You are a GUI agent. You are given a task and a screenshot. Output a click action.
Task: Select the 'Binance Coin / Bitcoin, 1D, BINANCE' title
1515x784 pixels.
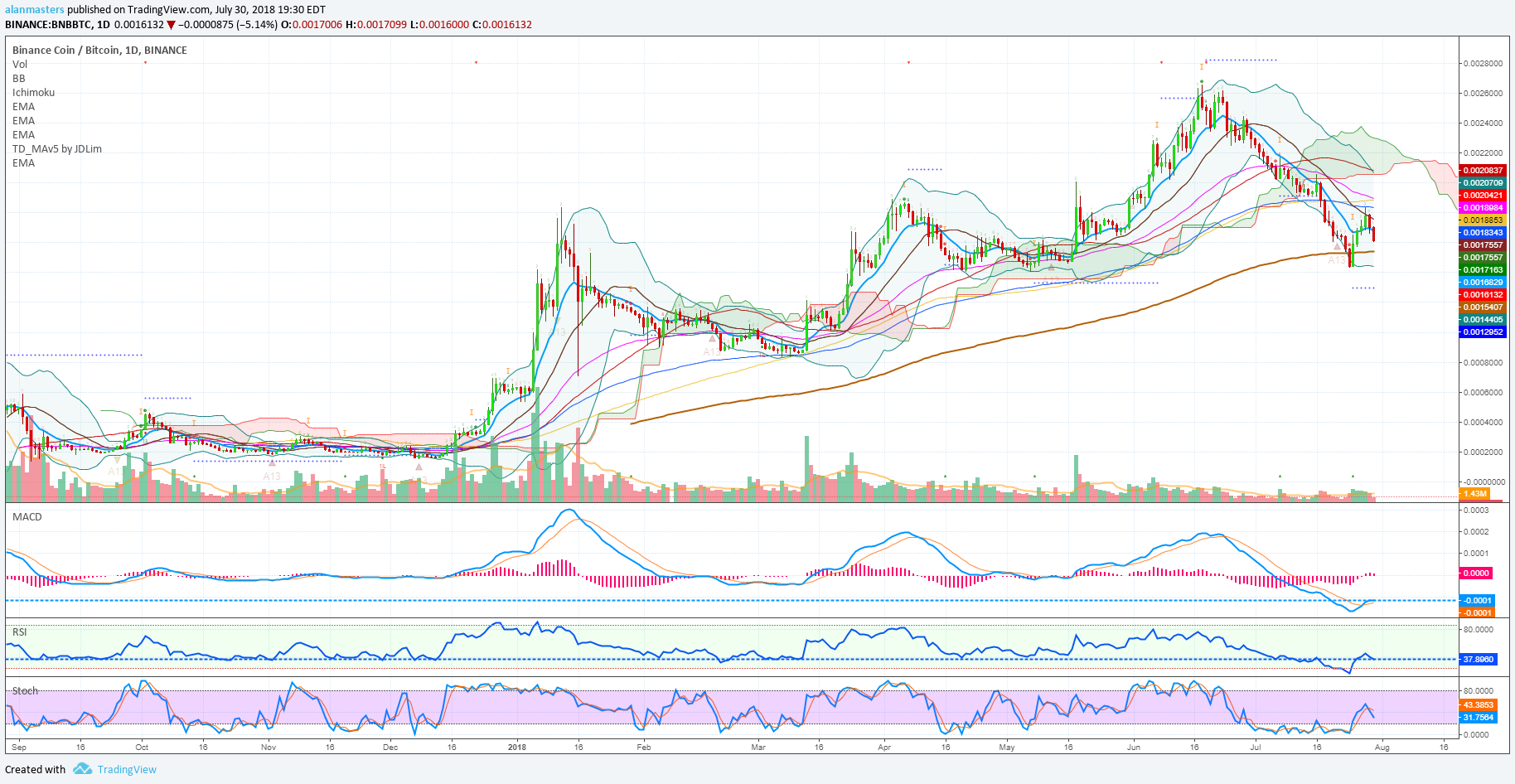[x=99, y=50]
